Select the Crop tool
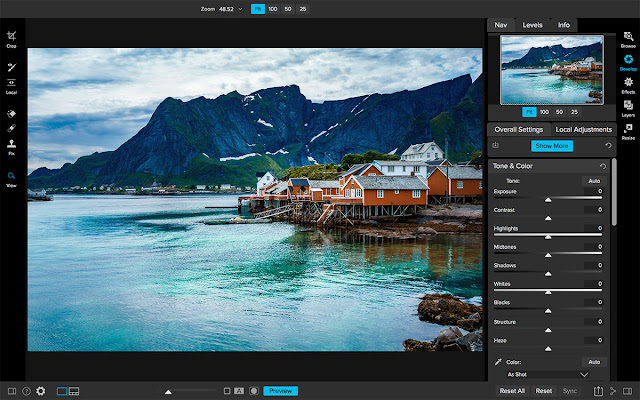The image size is (640, 400). (x=11, y=38)
